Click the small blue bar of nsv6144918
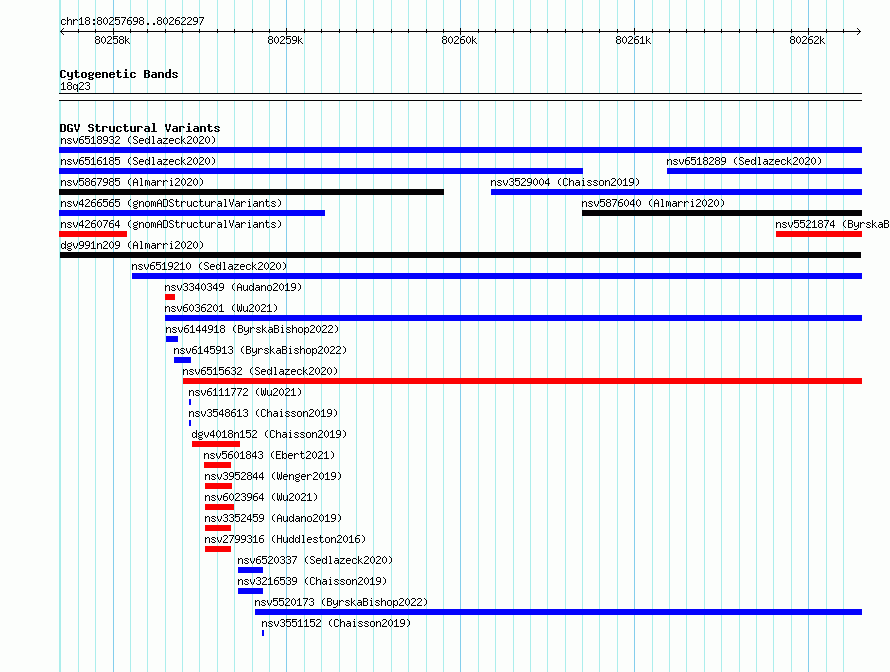Viewport: 890px width, 672px height. coord(172,339)
